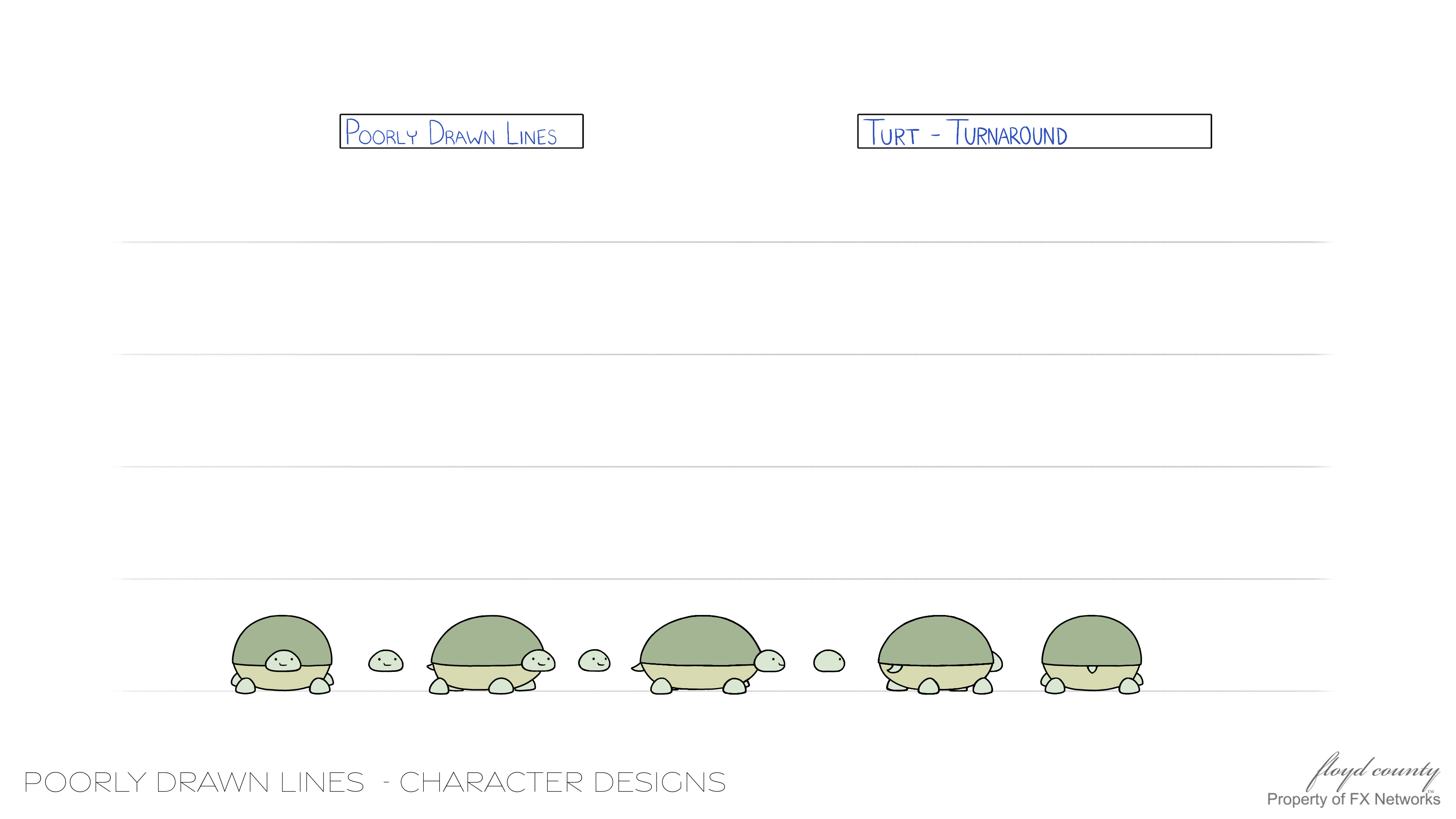Click the front left foot of the front-view turtle

[245, 686]
